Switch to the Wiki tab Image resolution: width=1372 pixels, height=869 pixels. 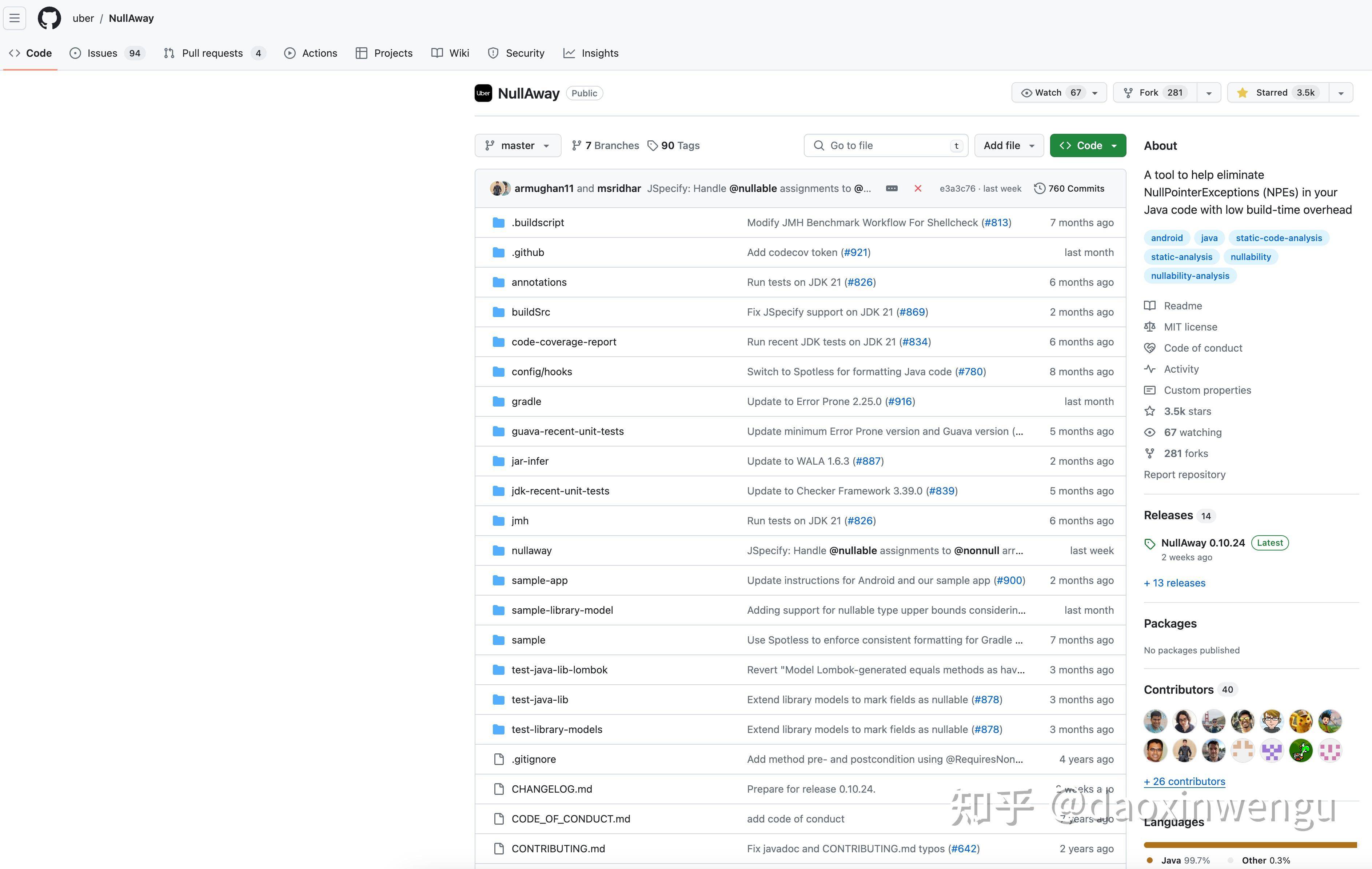(450, 53)
